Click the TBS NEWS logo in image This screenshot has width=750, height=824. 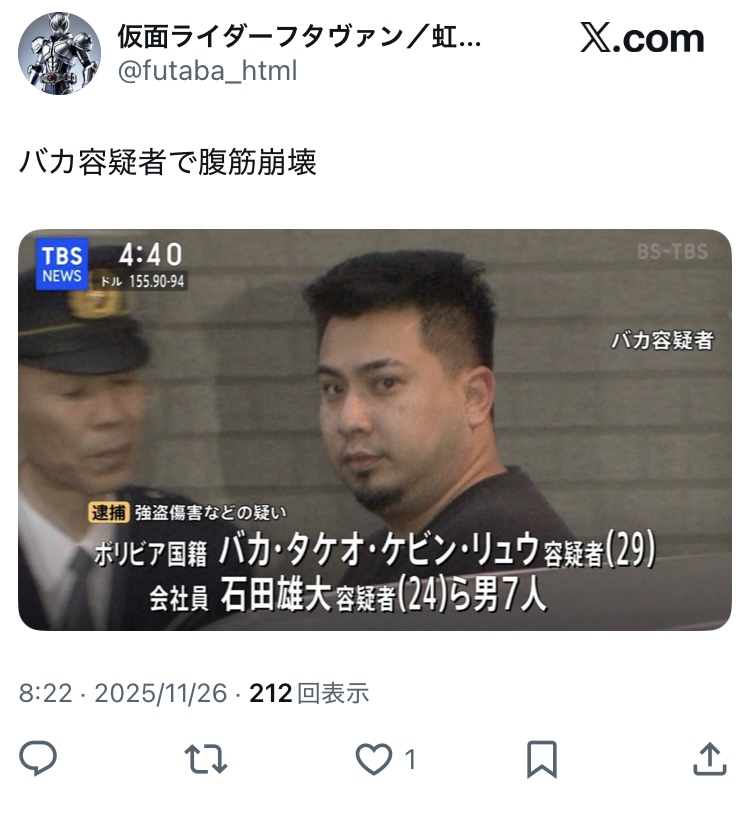click(62, 264)
